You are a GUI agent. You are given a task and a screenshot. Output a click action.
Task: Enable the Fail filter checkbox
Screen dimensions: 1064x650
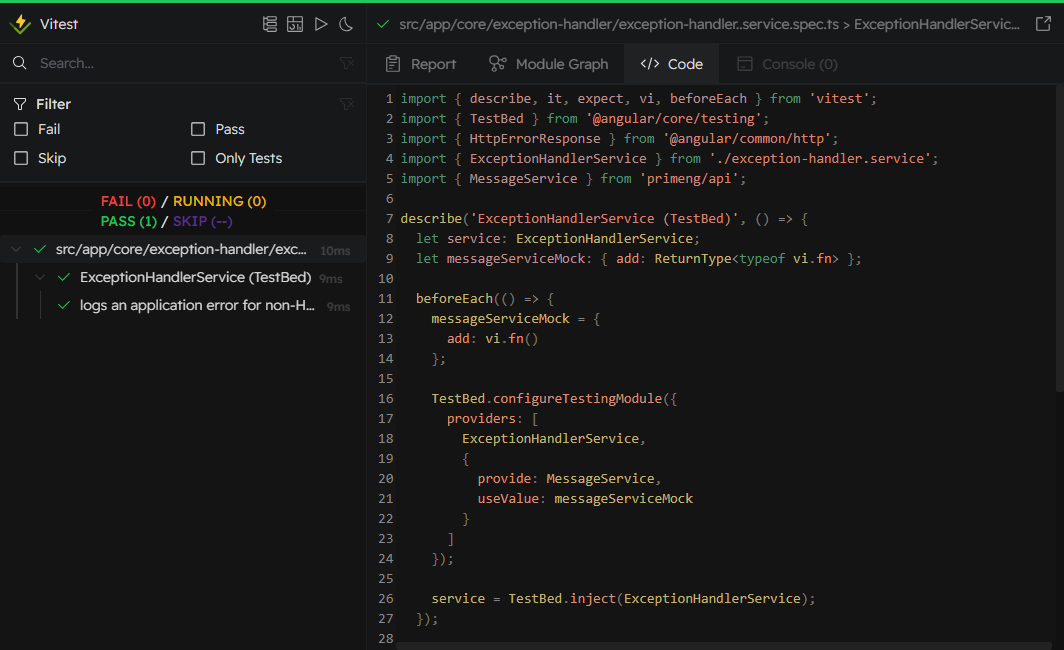21,129
